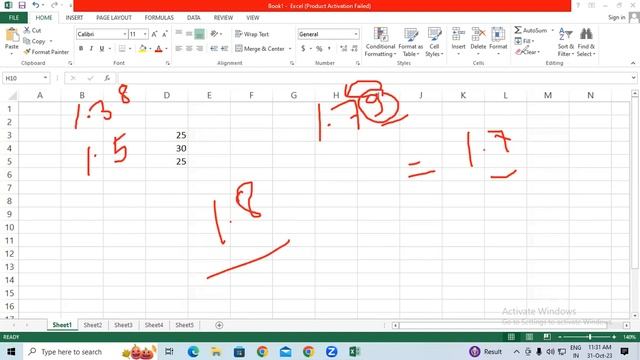Screen dimensions: 640x360
Task: Switch to Sheet2 tab
Action: point(93,325)
